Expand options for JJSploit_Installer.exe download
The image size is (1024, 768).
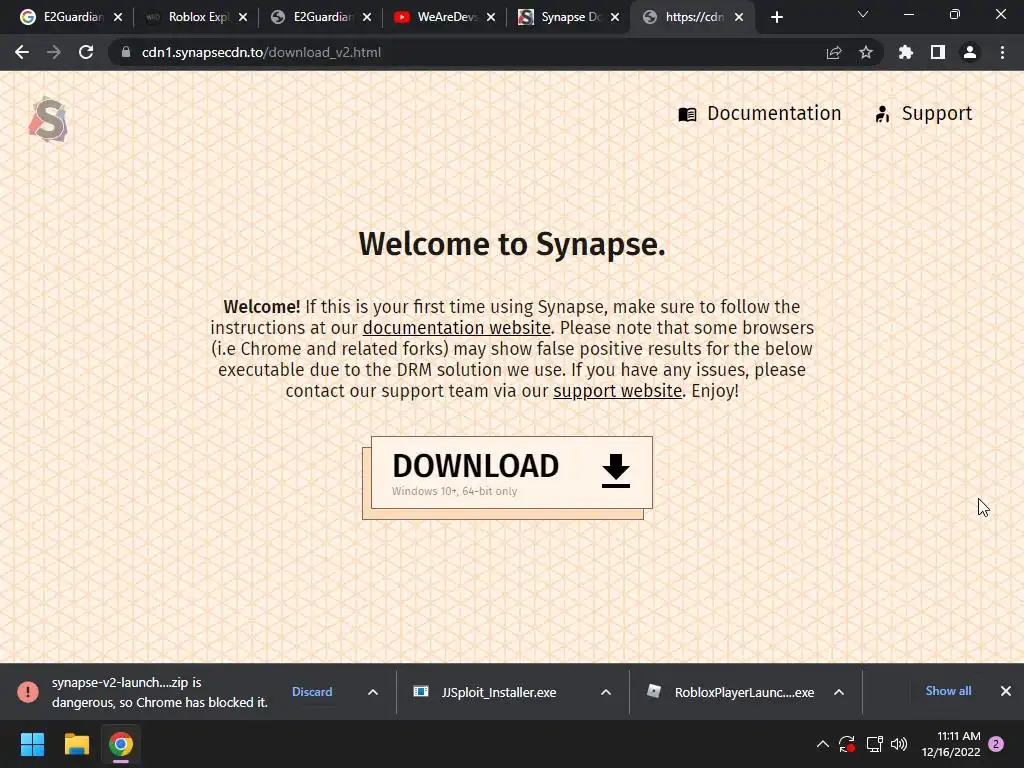coord(606,692)
